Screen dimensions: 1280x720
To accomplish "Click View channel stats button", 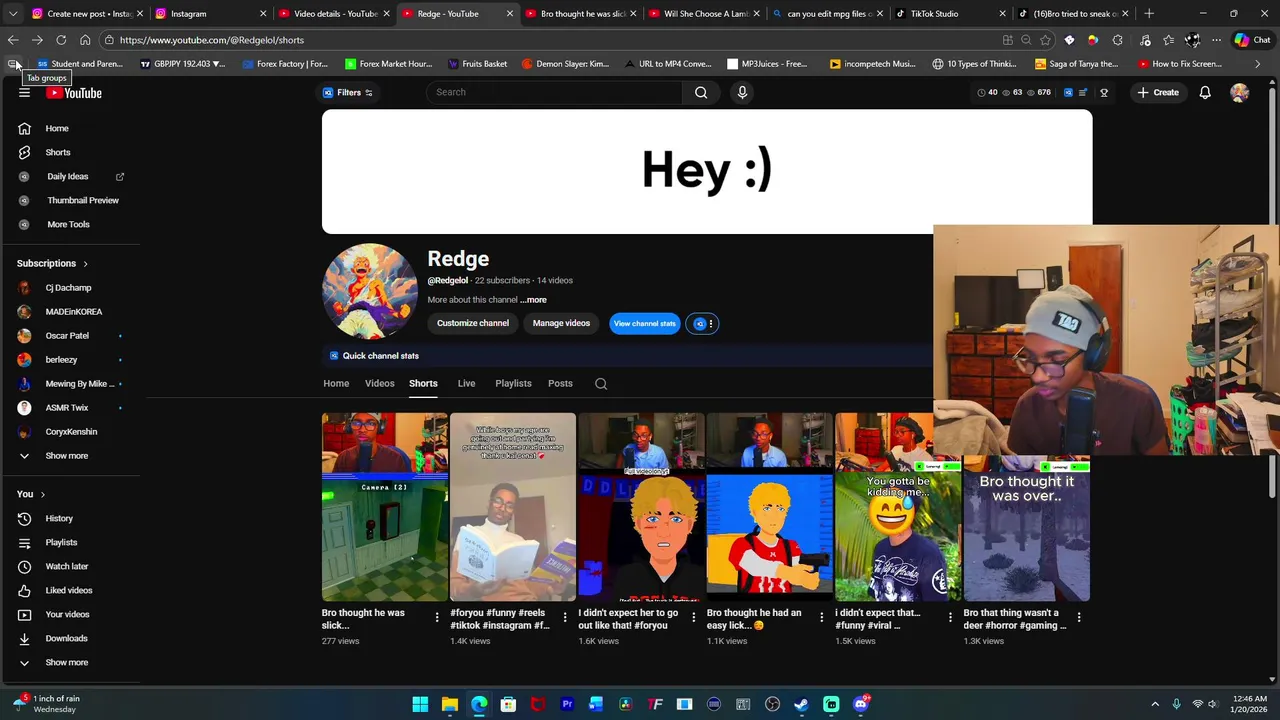I will (x=644, y=323).
